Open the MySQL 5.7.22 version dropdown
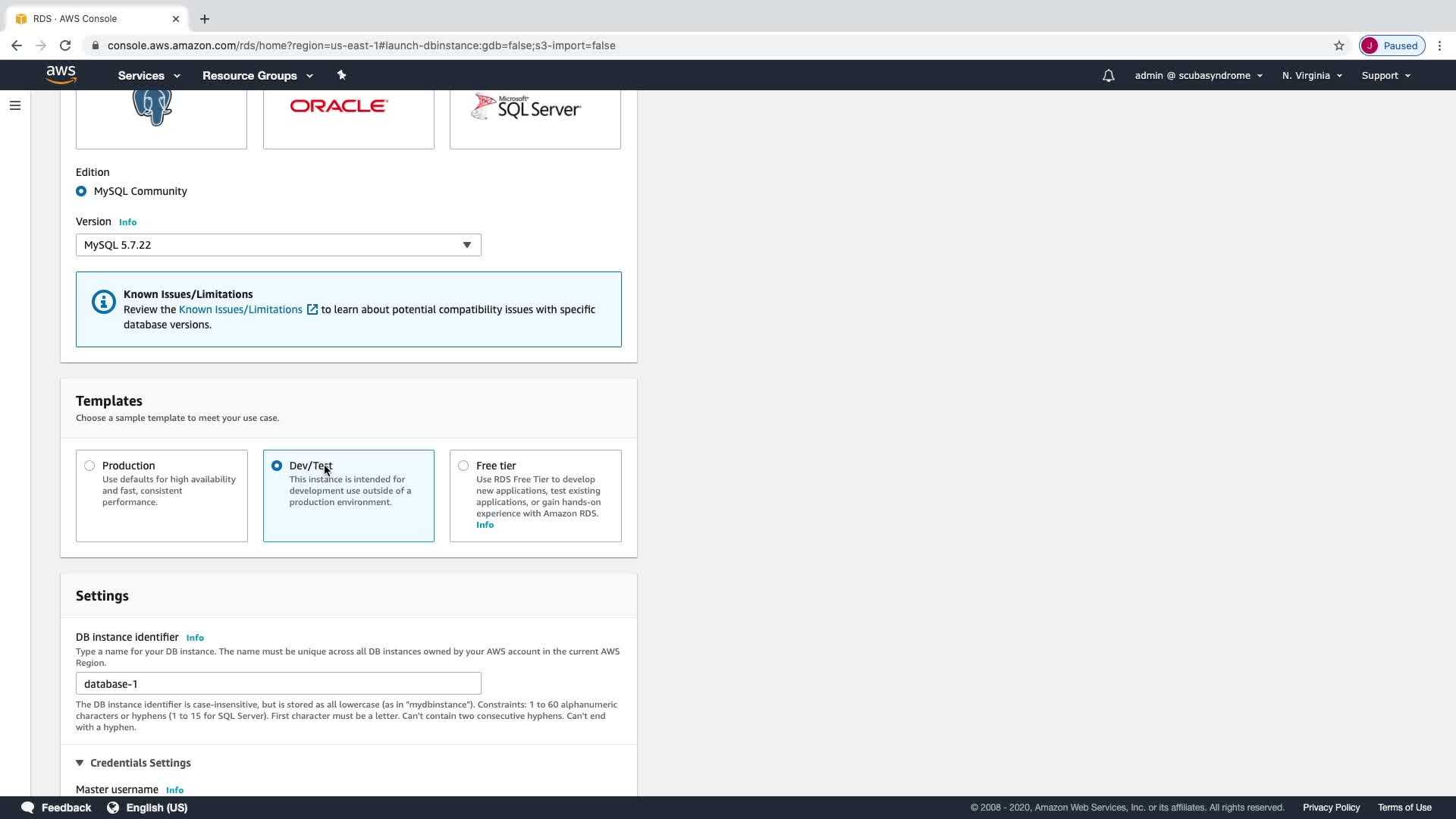Viewport: 1456px width, 819px height. point(278,245)
